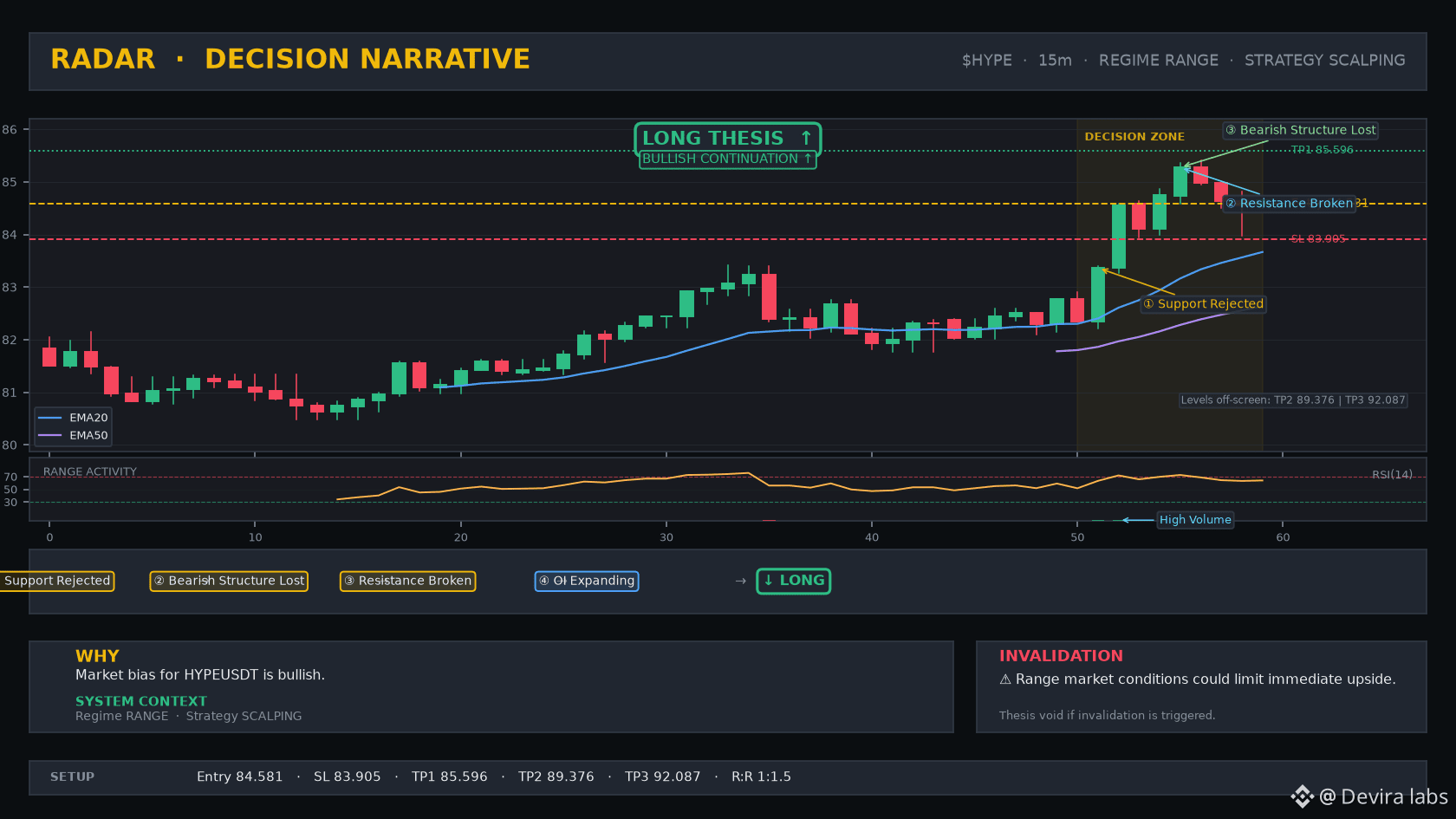
Task: Click the RANGE ACTIVITY panel label
Action: [90, 472]
